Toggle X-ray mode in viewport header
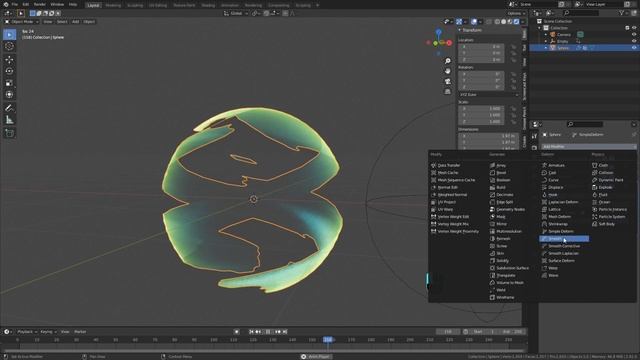The height and width of the screenshot is (360, 640). (489, 22)
